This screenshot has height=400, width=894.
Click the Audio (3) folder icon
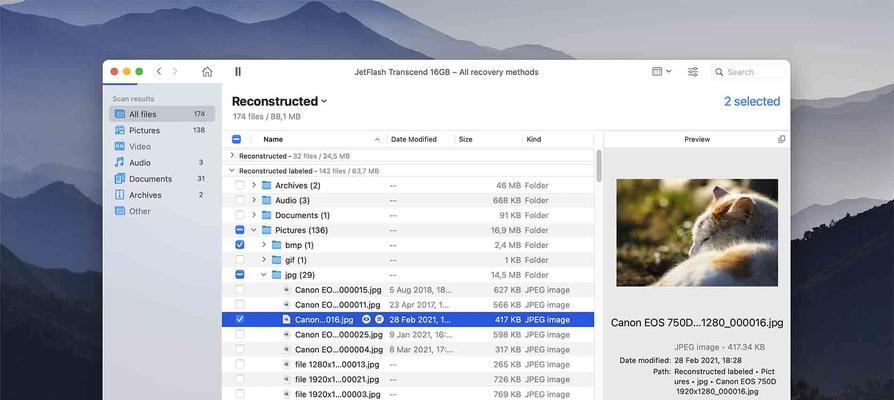[266, 200]
